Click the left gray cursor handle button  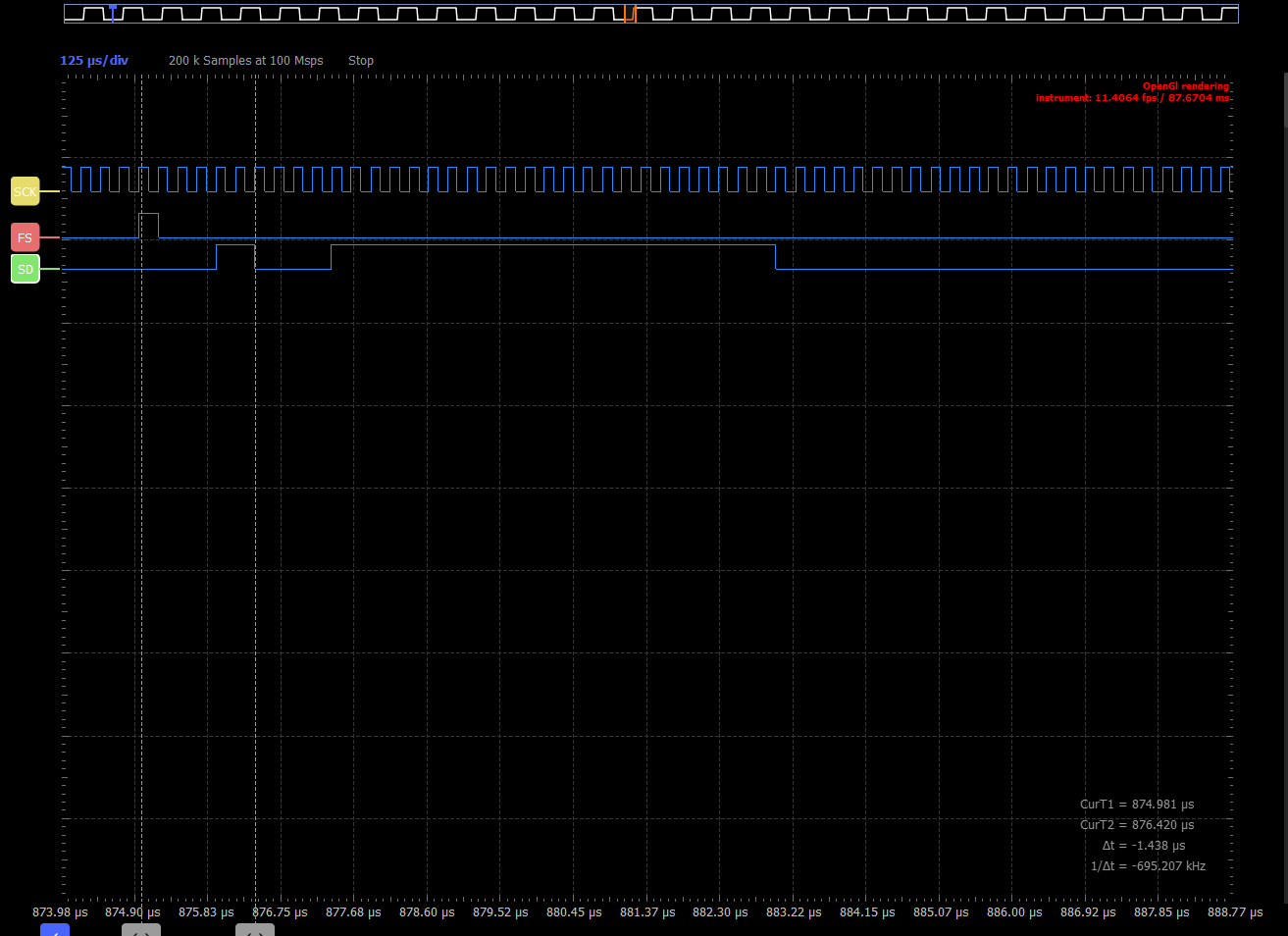(x=140, y=929)
